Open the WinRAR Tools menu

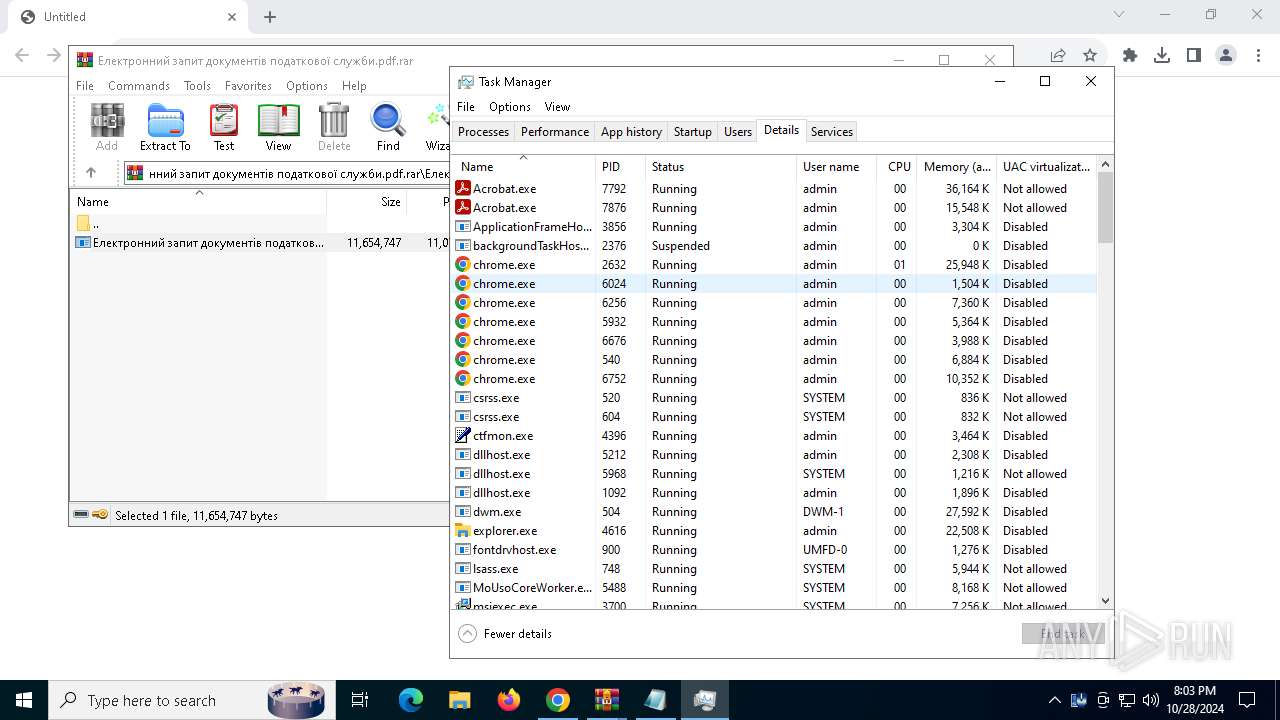tap(197, 86)
